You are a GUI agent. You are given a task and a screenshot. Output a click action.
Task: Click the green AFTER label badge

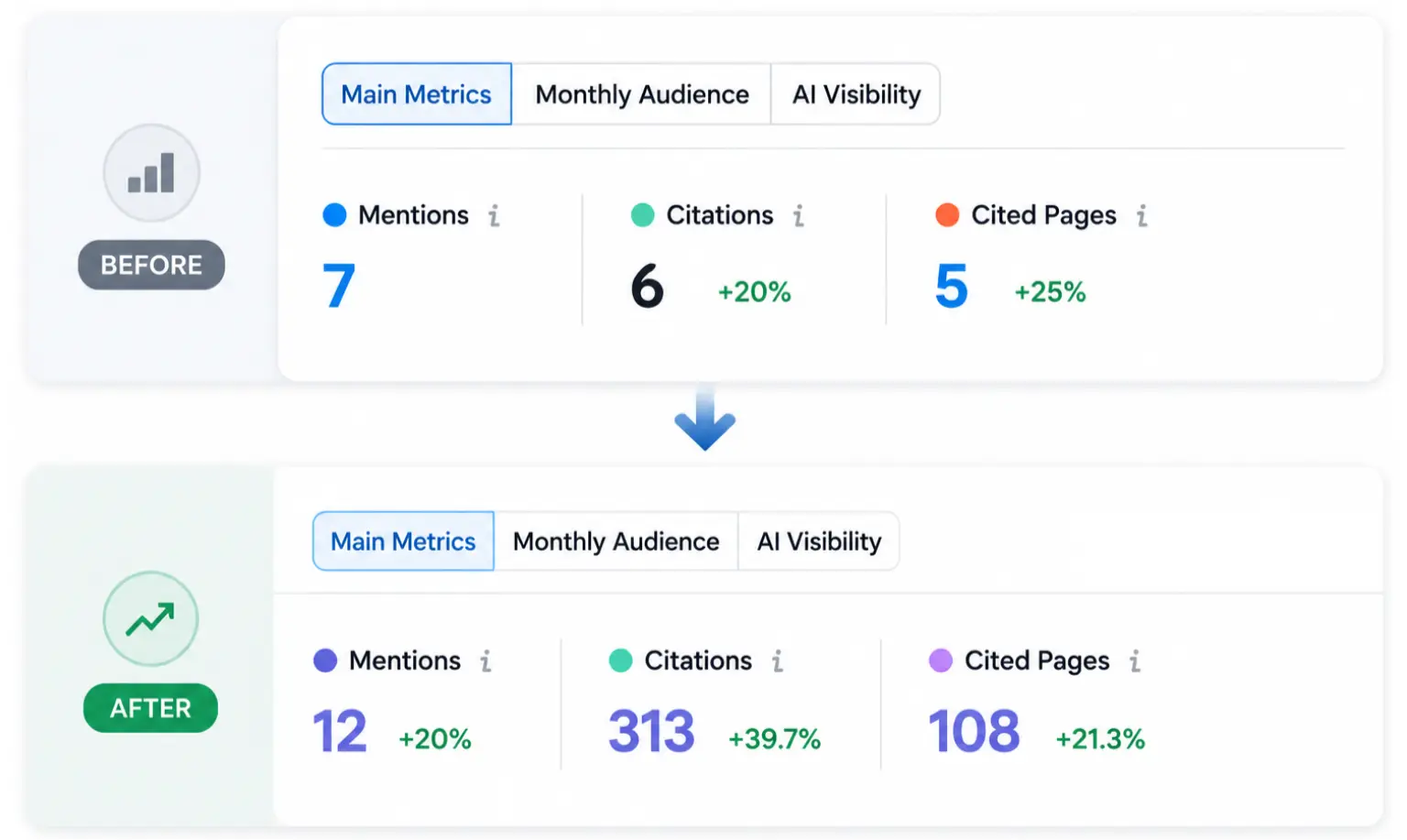click(x=150, y=708)
